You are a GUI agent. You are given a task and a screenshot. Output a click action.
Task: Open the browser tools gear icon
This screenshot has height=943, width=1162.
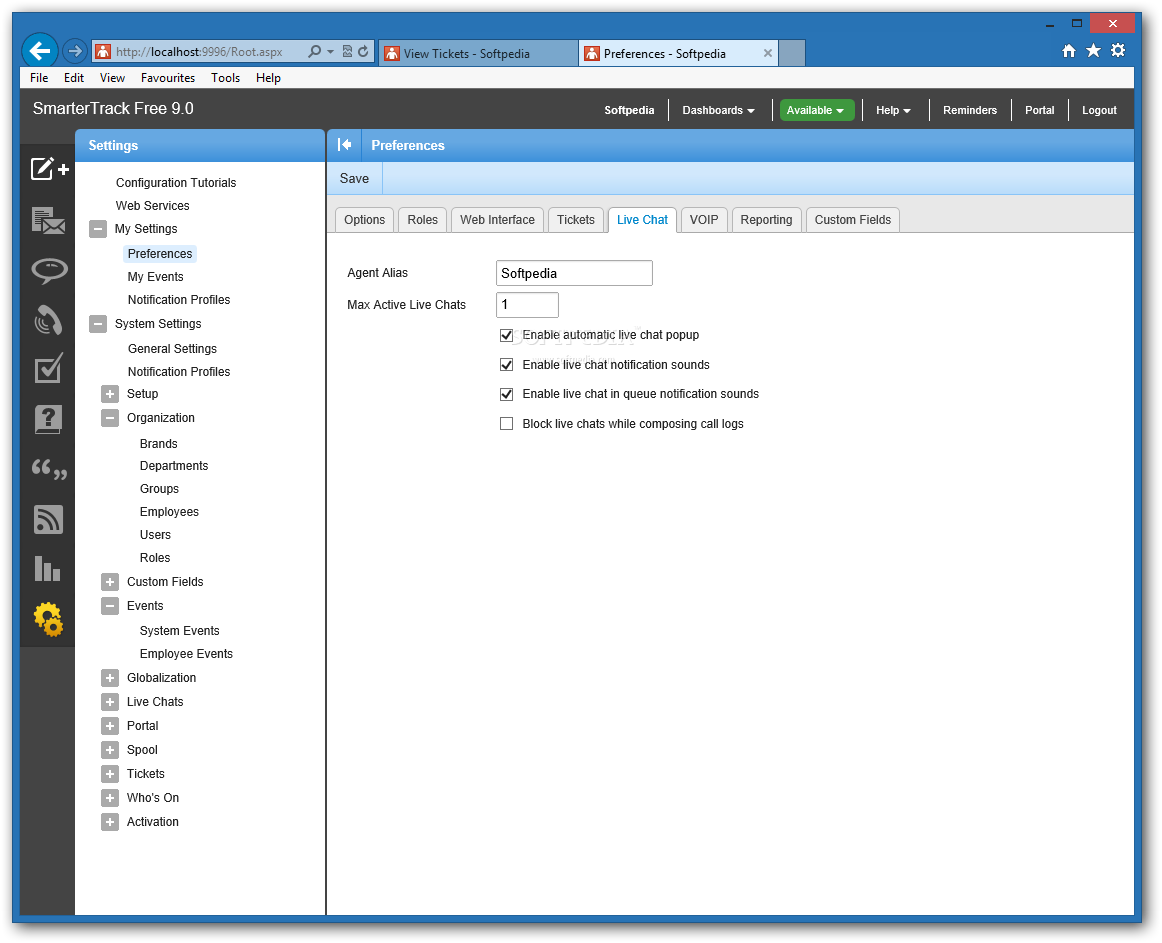pyautogui.click(x=1118, y=50)
